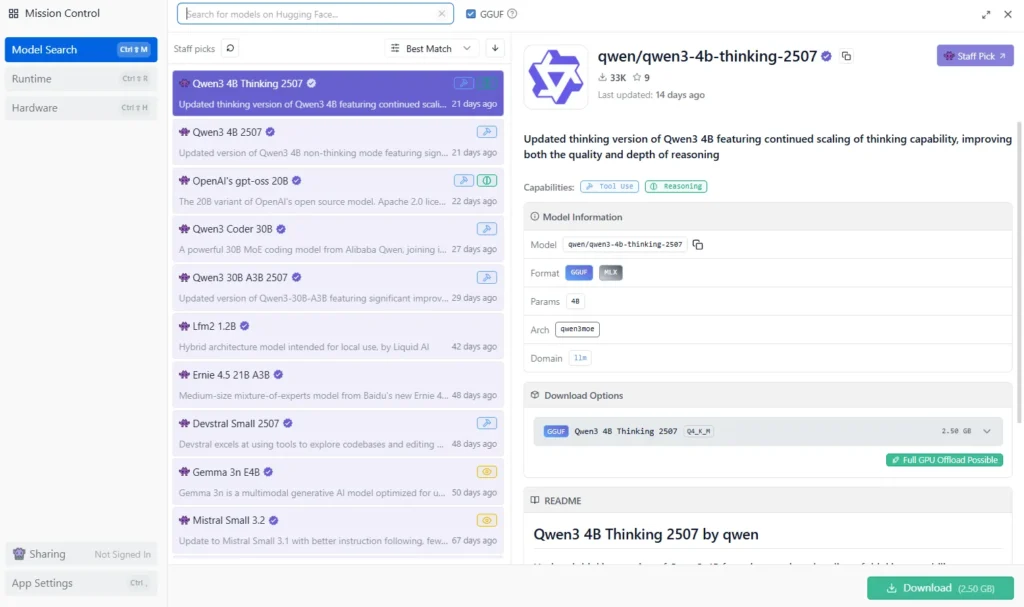Viewport: 1024px width, 607px height.
Task: Open the Staff Pick link button
Action: click(975, 56)
